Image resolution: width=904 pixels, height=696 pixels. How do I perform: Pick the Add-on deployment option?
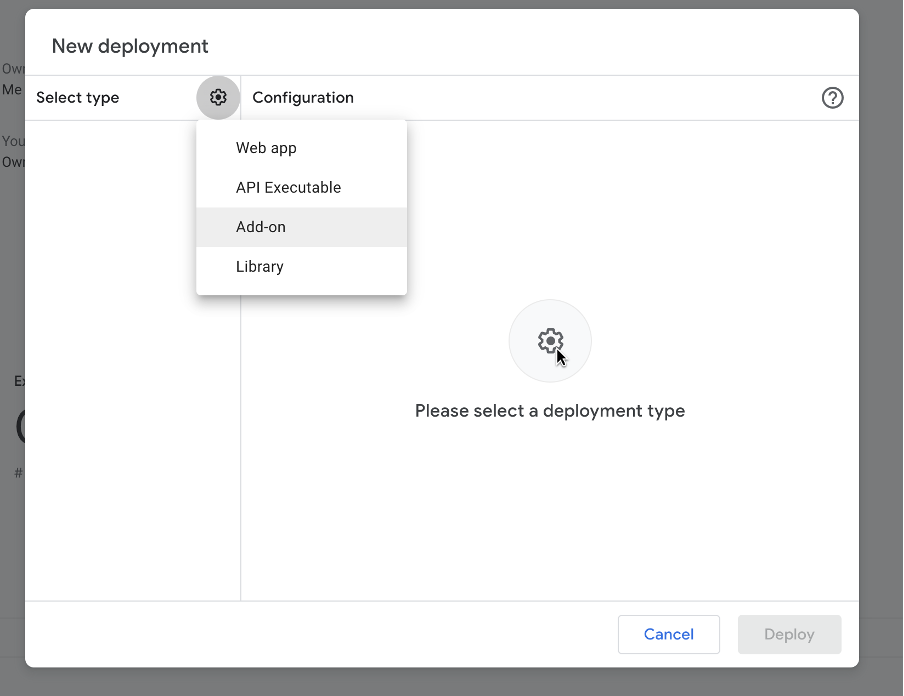pyautogui.click(x=261, y=227)
